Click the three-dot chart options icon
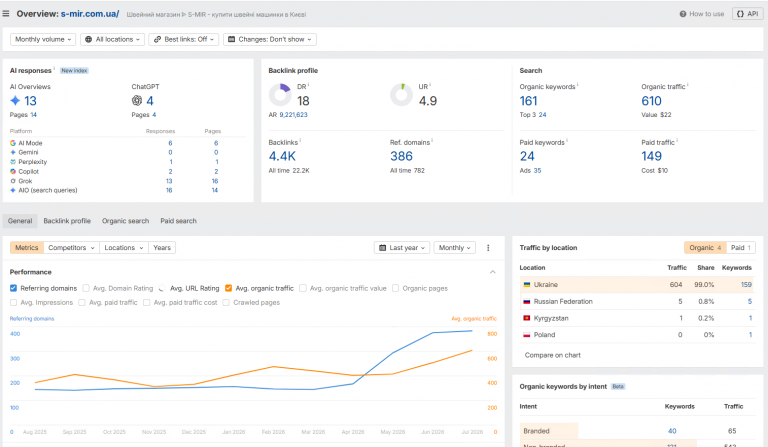 click(488, 248)
